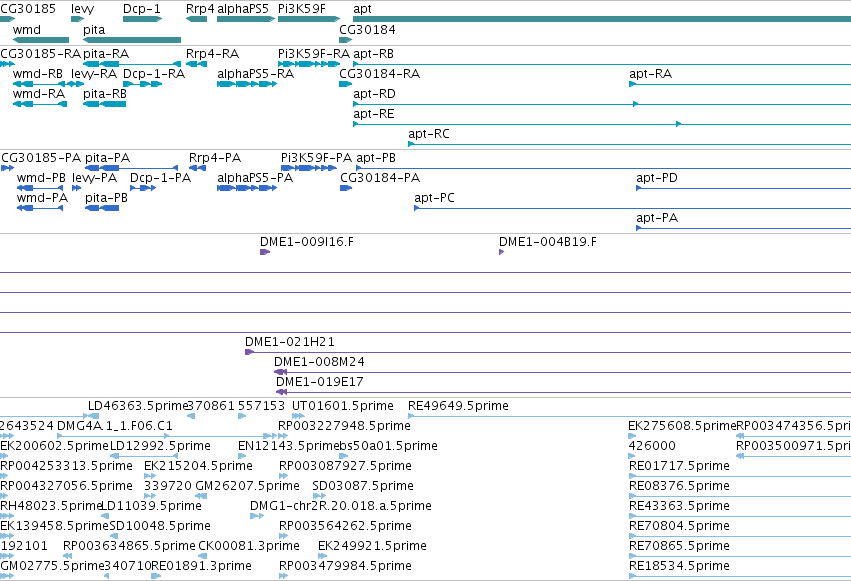Click the DME1-004B19.F BAC end label
The image size is (851, 581).
[548, 242]
